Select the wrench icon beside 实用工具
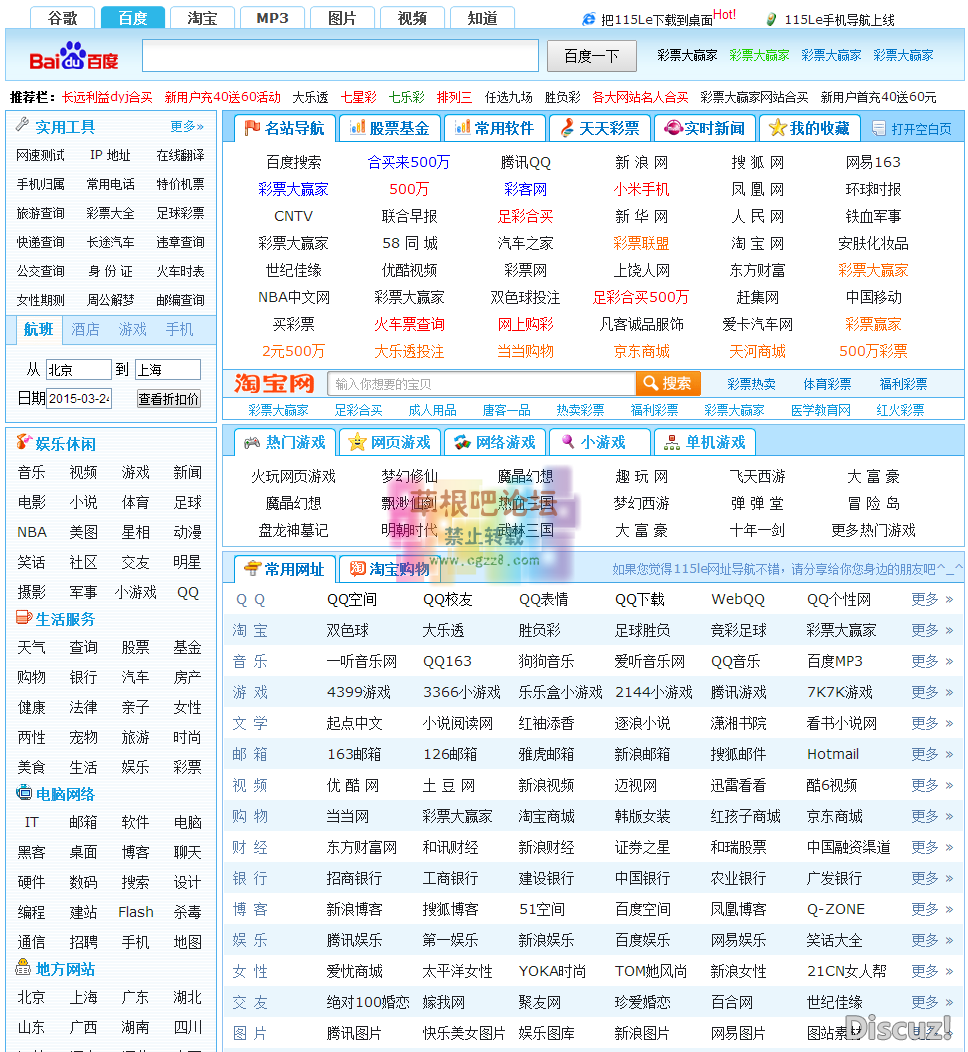 click(22, 125)
